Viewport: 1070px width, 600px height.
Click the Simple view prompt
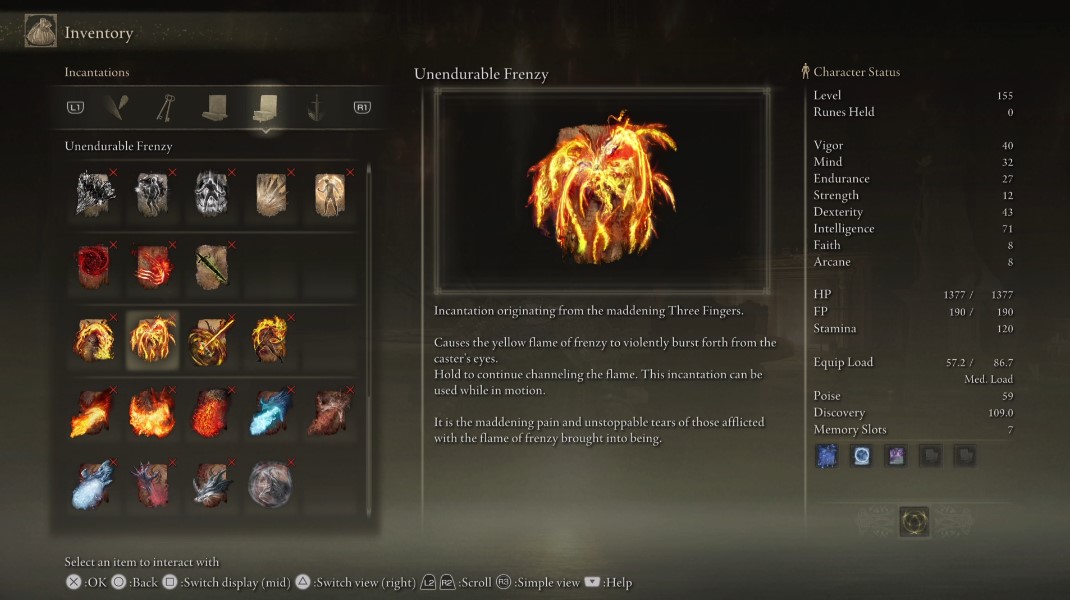(538, 582)
